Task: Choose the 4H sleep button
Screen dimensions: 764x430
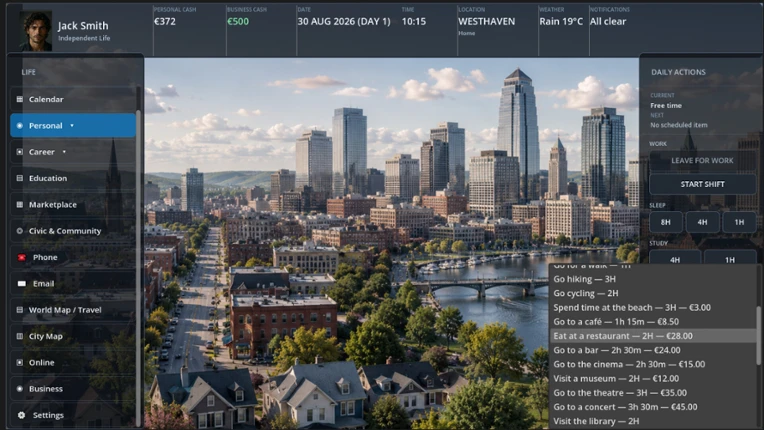Action: coord(702,222)
